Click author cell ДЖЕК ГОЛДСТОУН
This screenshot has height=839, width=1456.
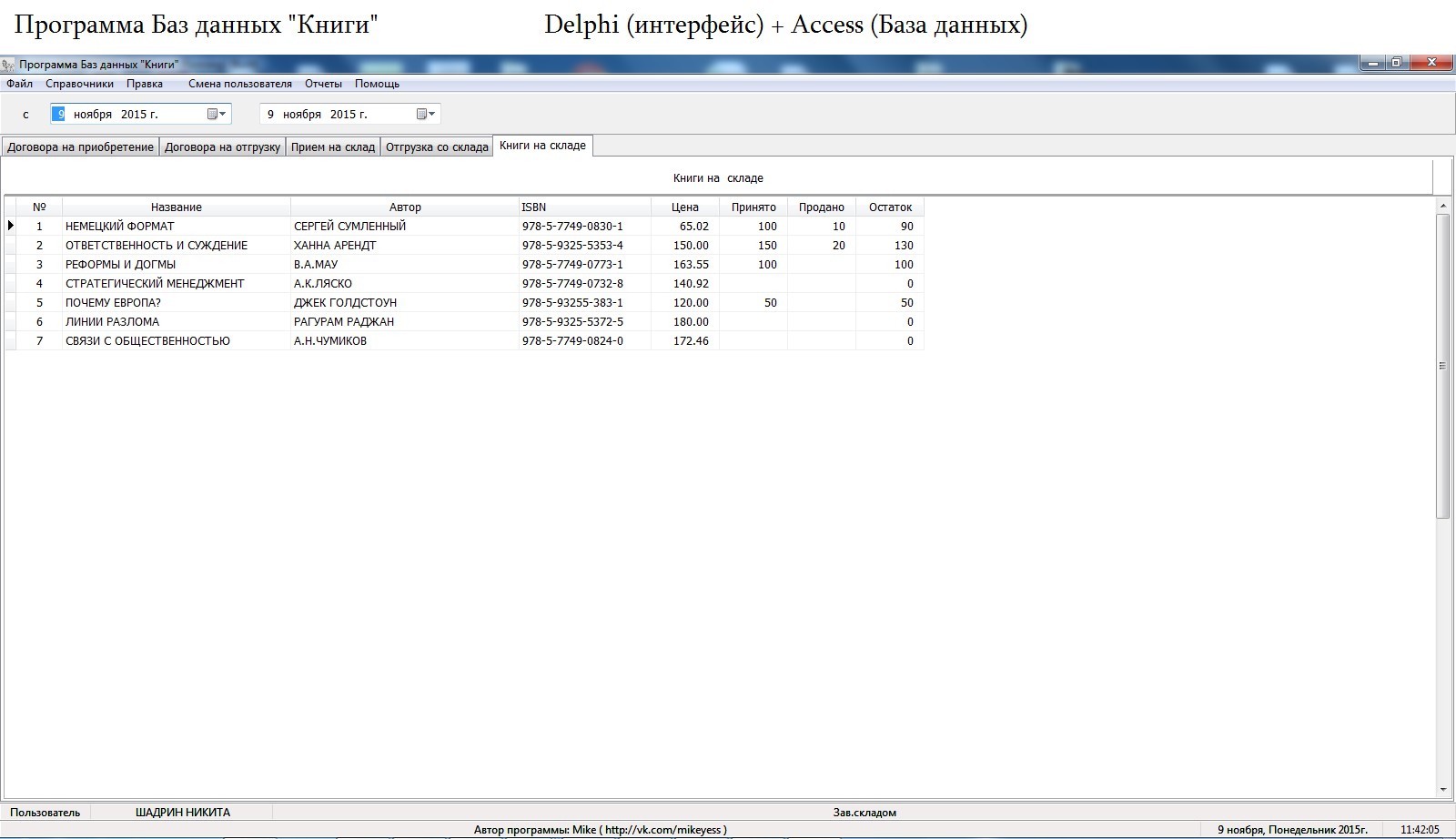pyautogui.click(x=405, y=302)
